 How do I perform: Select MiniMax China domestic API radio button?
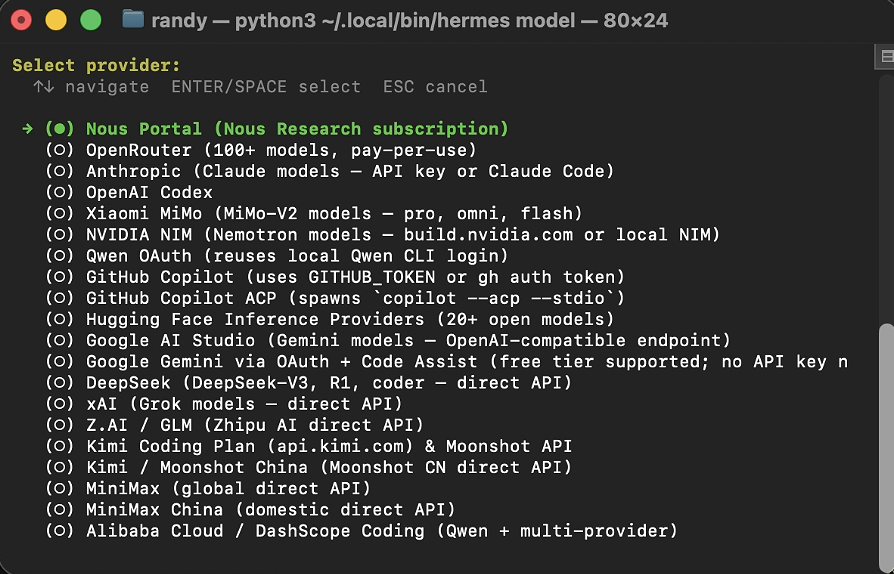tap(60, 510)
